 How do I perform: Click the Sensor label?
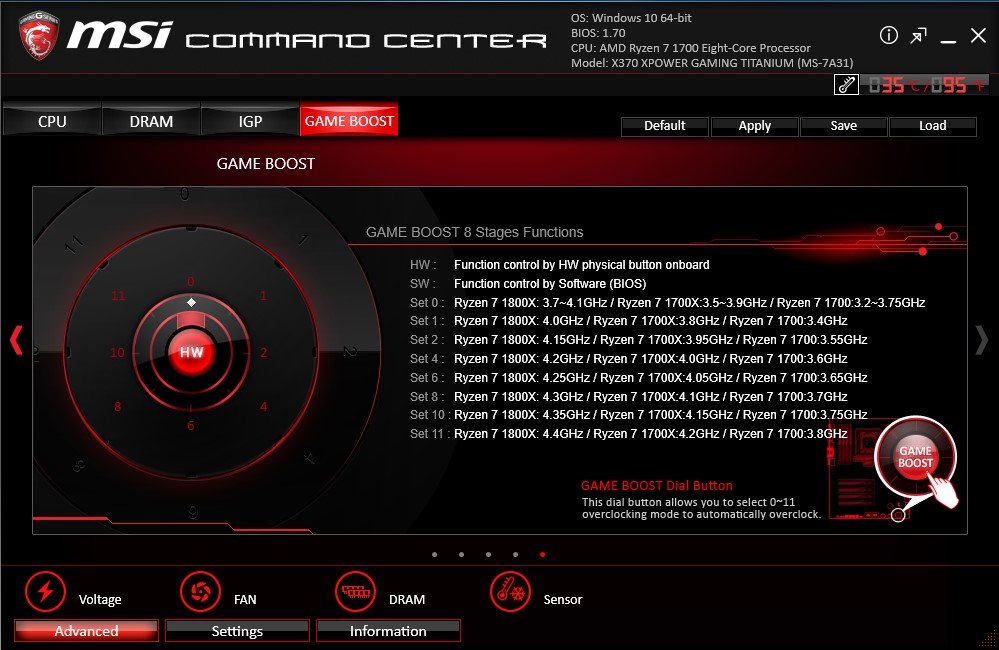coord(563,599)
